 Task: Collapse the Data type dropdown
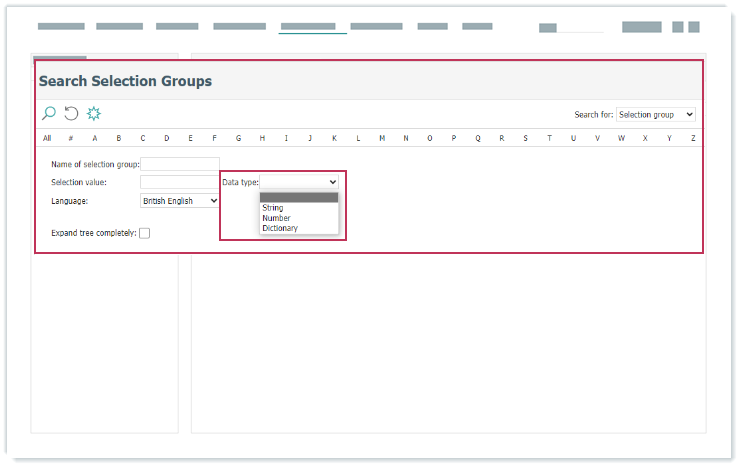click(299, 182)
